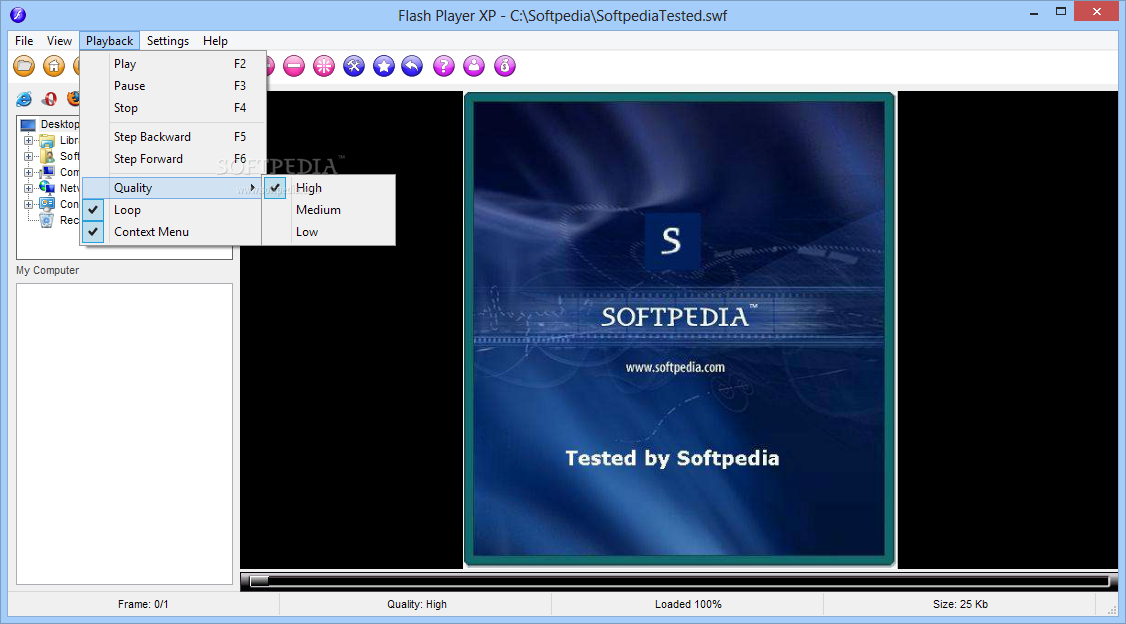Click the purple user profile icon
The width and height of the screenshot is (1126, 624).
click(474, 66)
